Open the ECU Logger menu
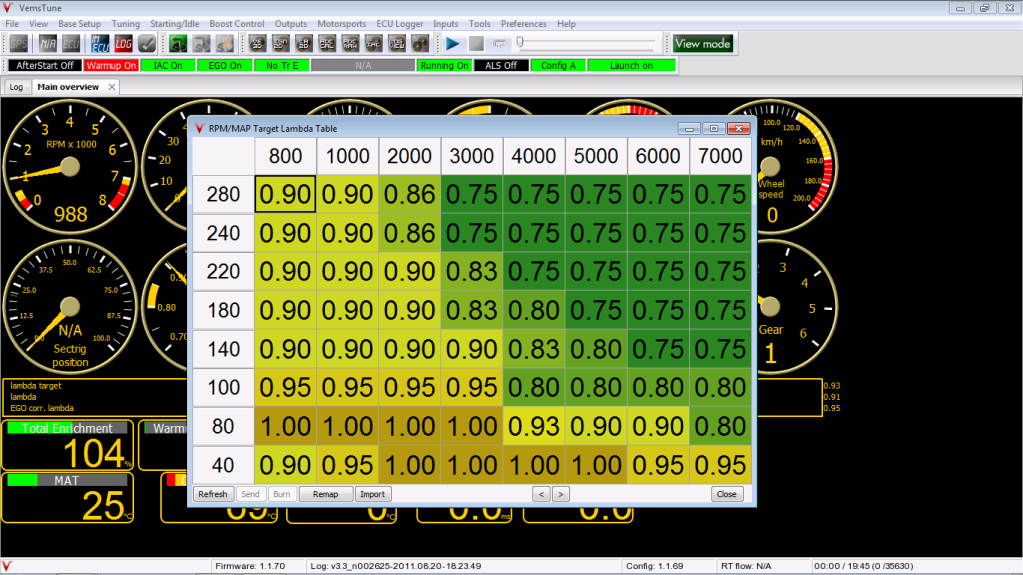Viewport: 1023px width, 575px height. click(400, 23)
